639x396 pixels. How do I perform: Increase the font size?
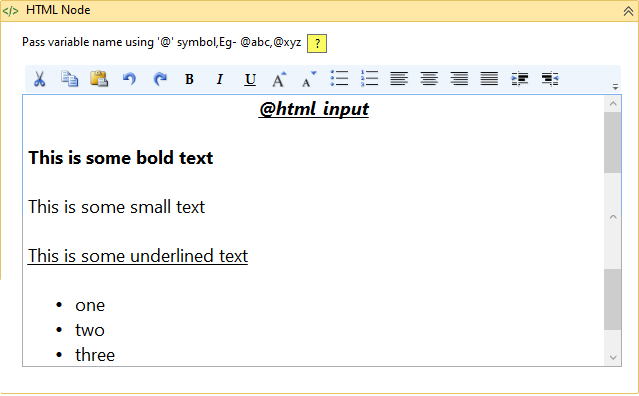click(279, 79)
